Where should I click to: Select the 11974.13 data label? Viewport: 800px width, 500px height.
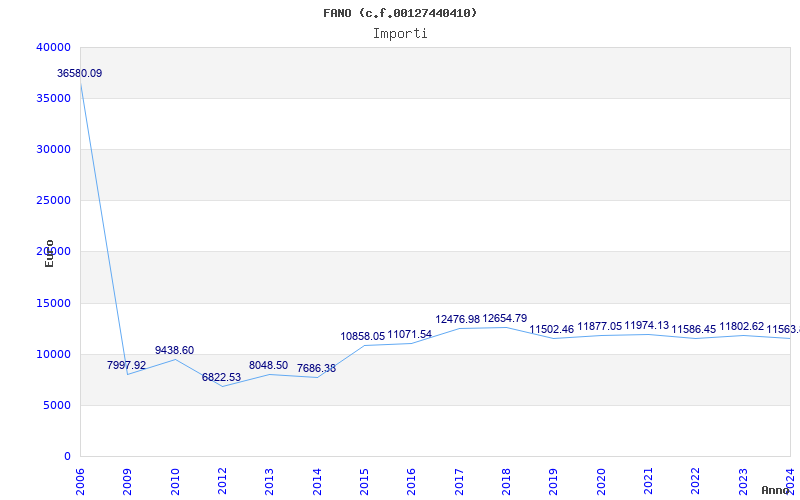coord(646,326)
